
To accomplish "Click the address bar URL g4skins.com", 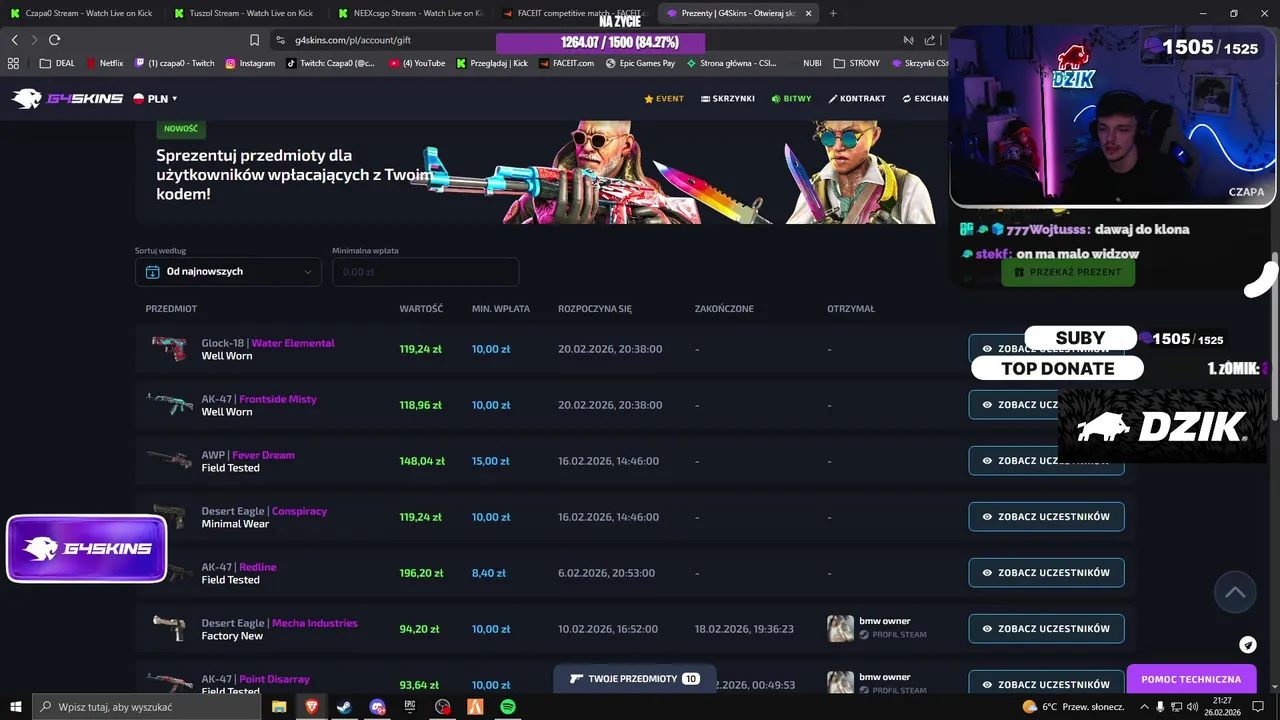I will [x=353, y=40].
